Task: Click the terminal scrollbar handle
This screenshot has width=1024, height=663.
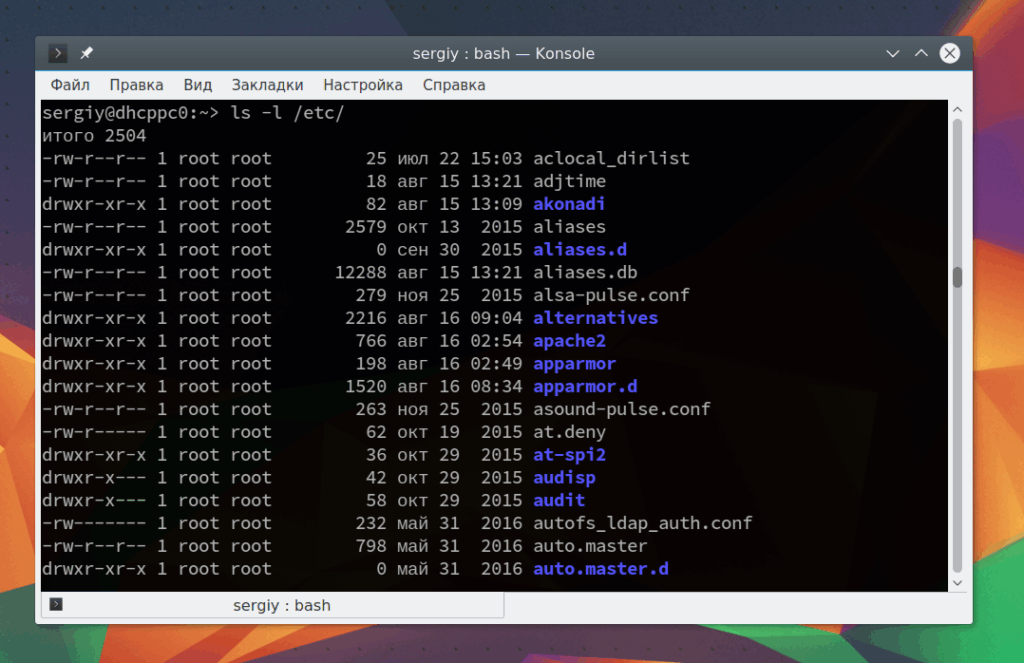Action: pyautogui.click(x=957, y=277)
